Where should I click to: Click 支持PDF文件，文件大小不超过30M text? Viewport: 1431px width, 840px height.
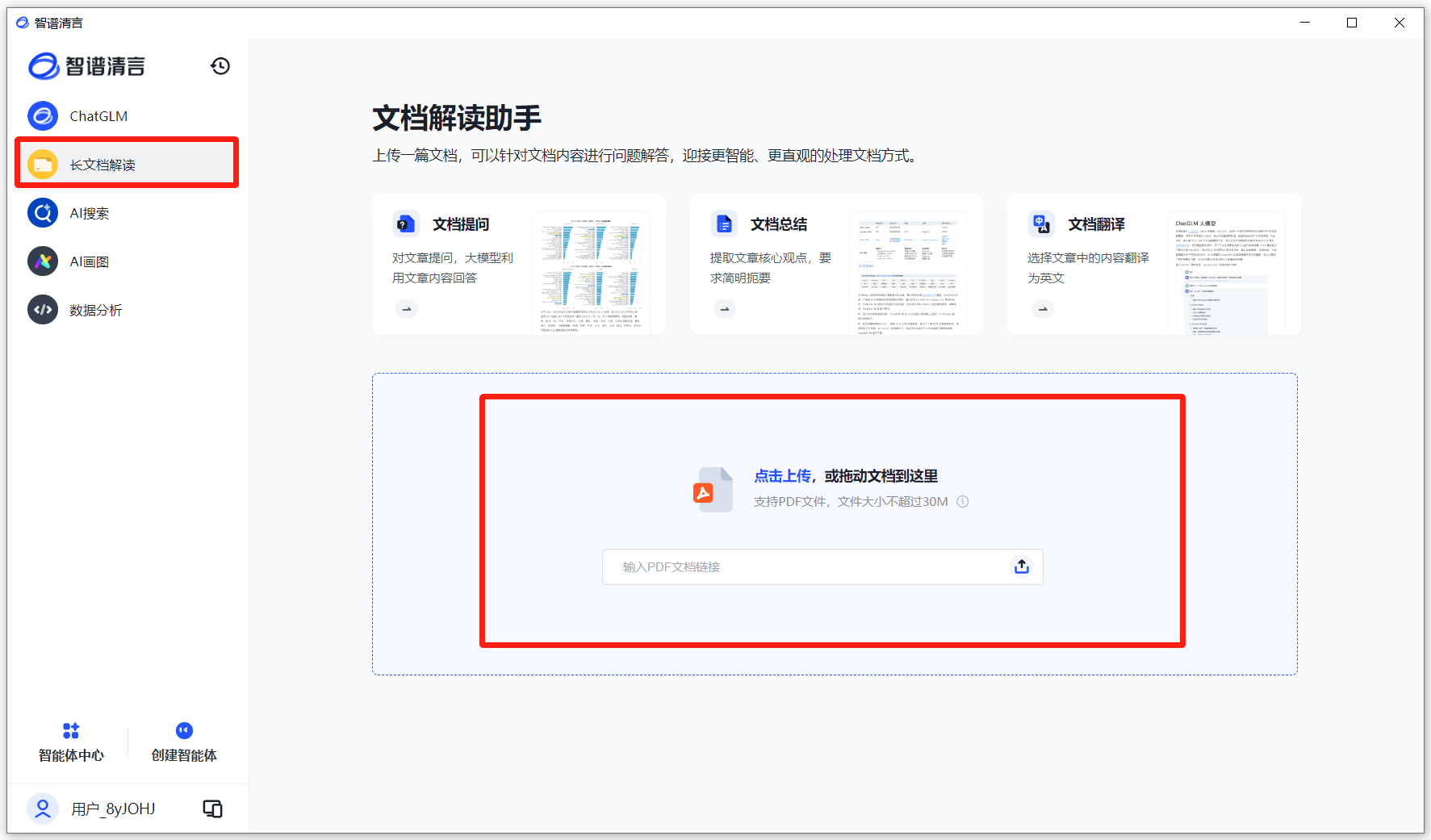click(x=851, y=501)
